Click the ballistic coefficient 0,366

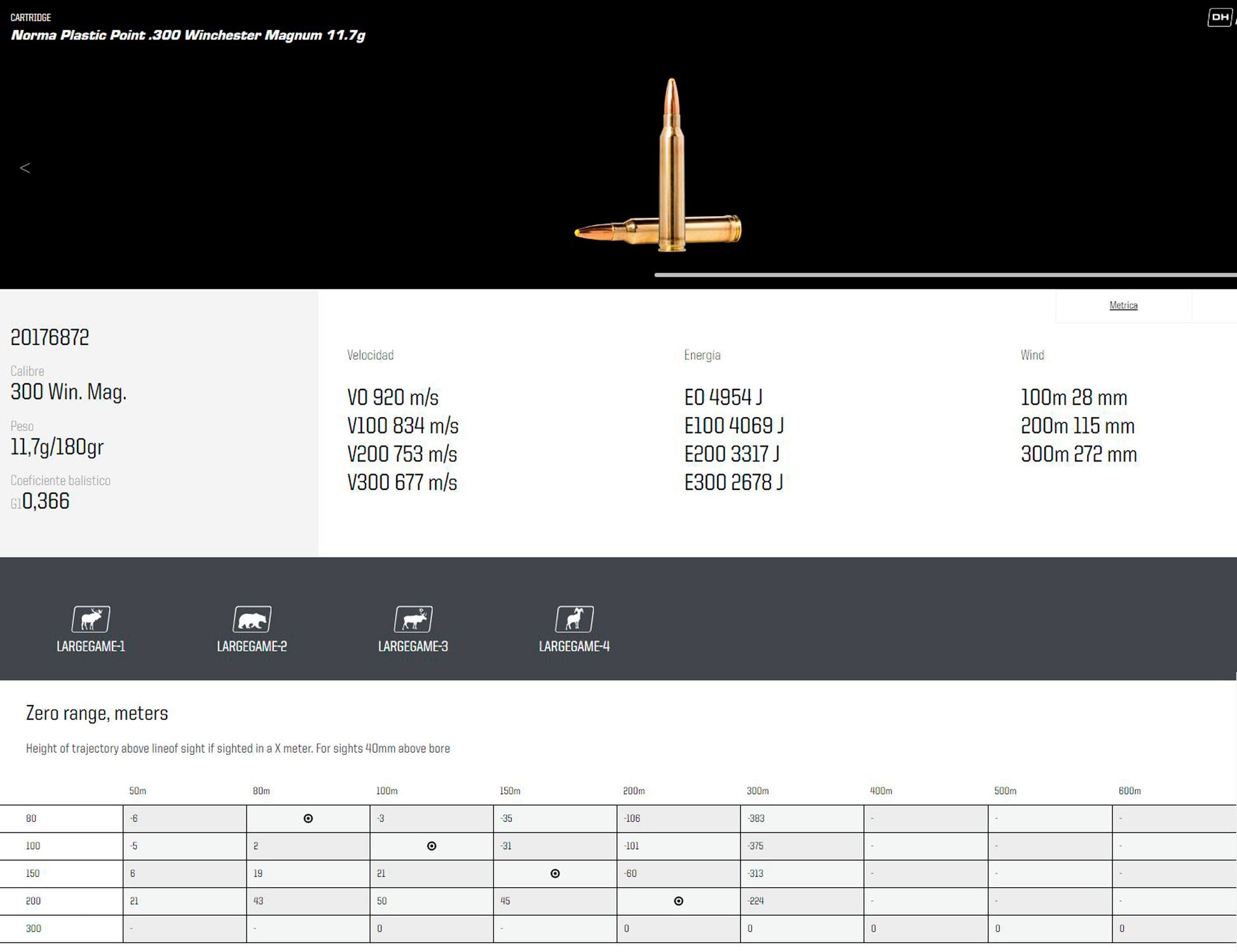point(46,501)
